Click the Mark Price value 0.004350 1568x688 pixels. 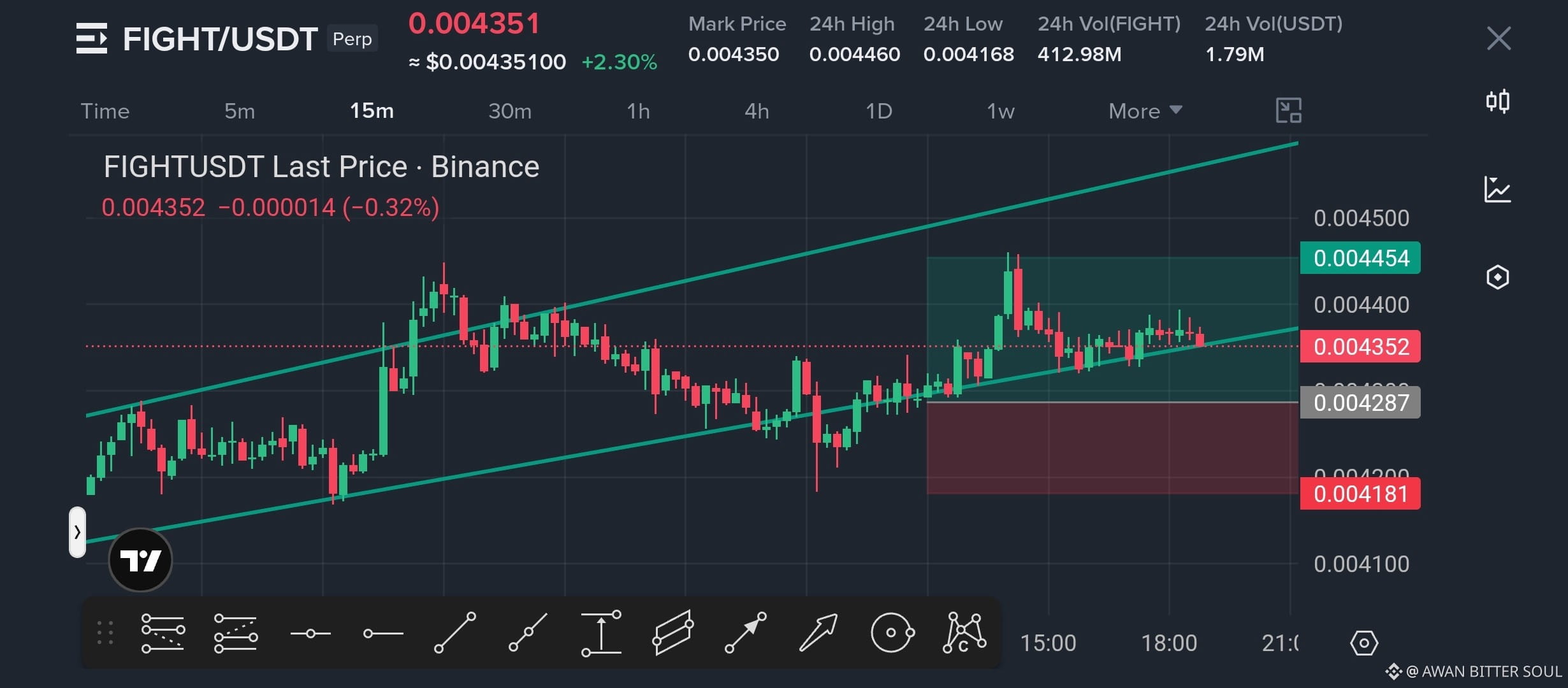pyautogui.click(x=734, y=54)
